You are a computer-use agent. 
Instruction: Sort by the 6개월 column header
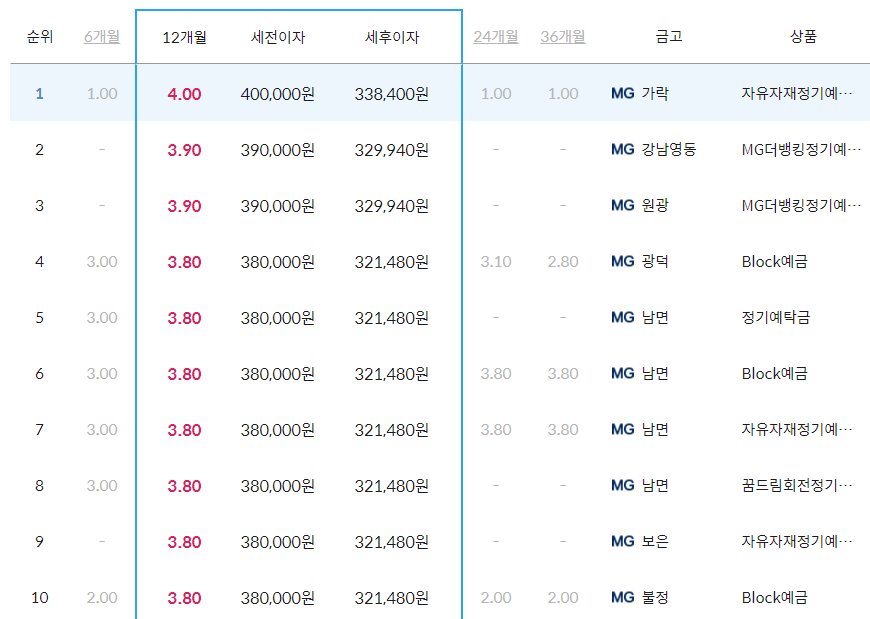coord(102,37)
